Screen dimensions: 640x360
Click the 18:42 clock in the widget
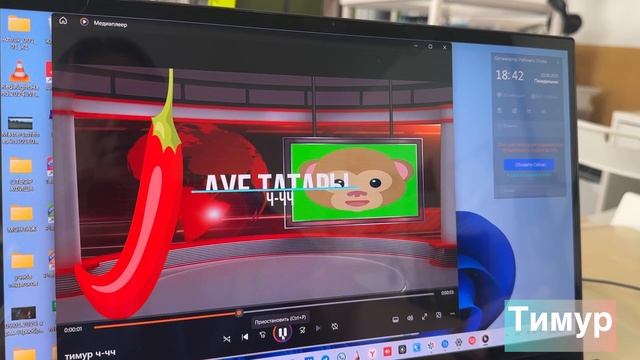tap(509, 75)
